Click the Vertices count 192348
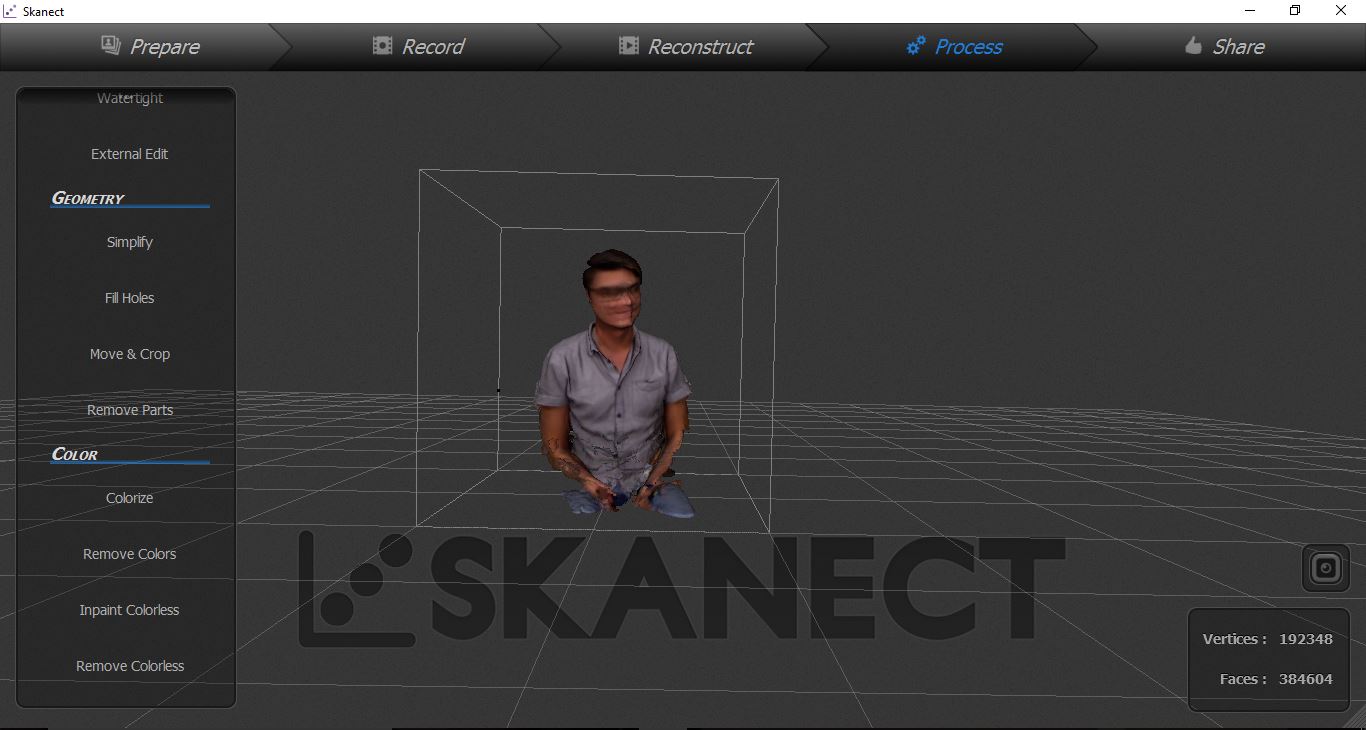This screenshot has width=1366, height=730. 1305,639
